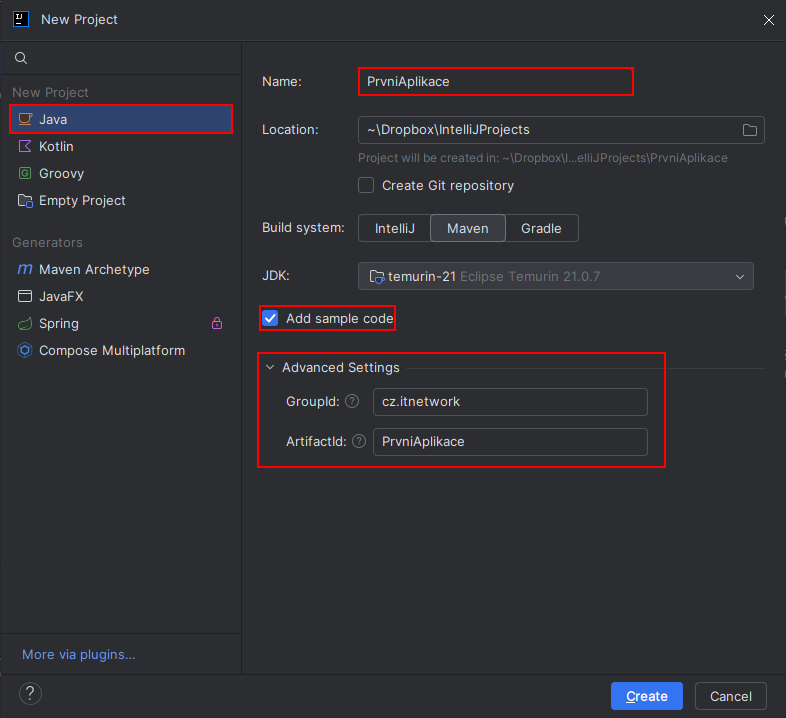Click the 'Project will be created in' hint text
The width and height of the screenshot is (786, 718).
point(543,158)
